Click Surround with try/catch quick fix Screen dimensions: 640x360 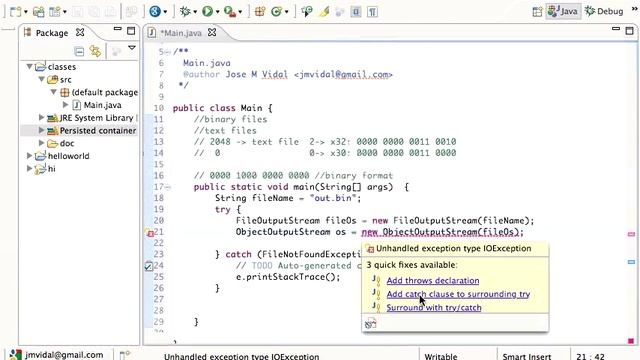coord(434,307)
